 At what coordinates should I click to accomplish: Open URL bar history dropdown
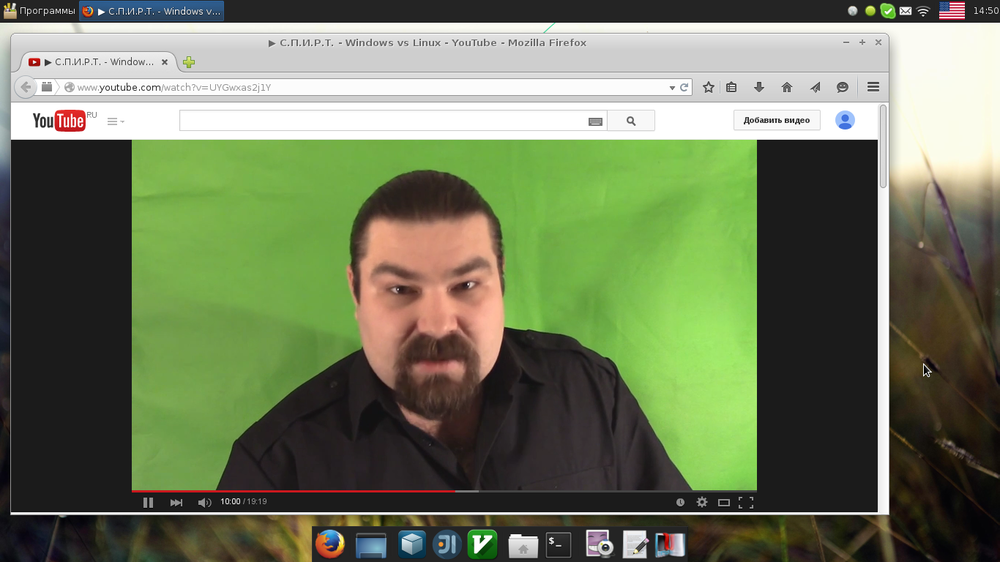click(672, 88)
